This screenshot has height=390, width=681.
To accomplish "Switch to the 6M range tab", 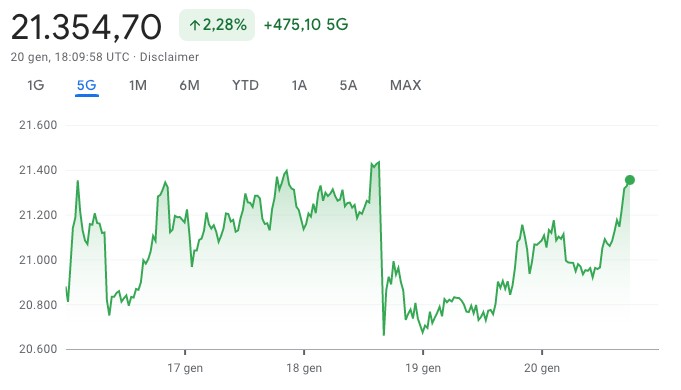I will point(189,85).
